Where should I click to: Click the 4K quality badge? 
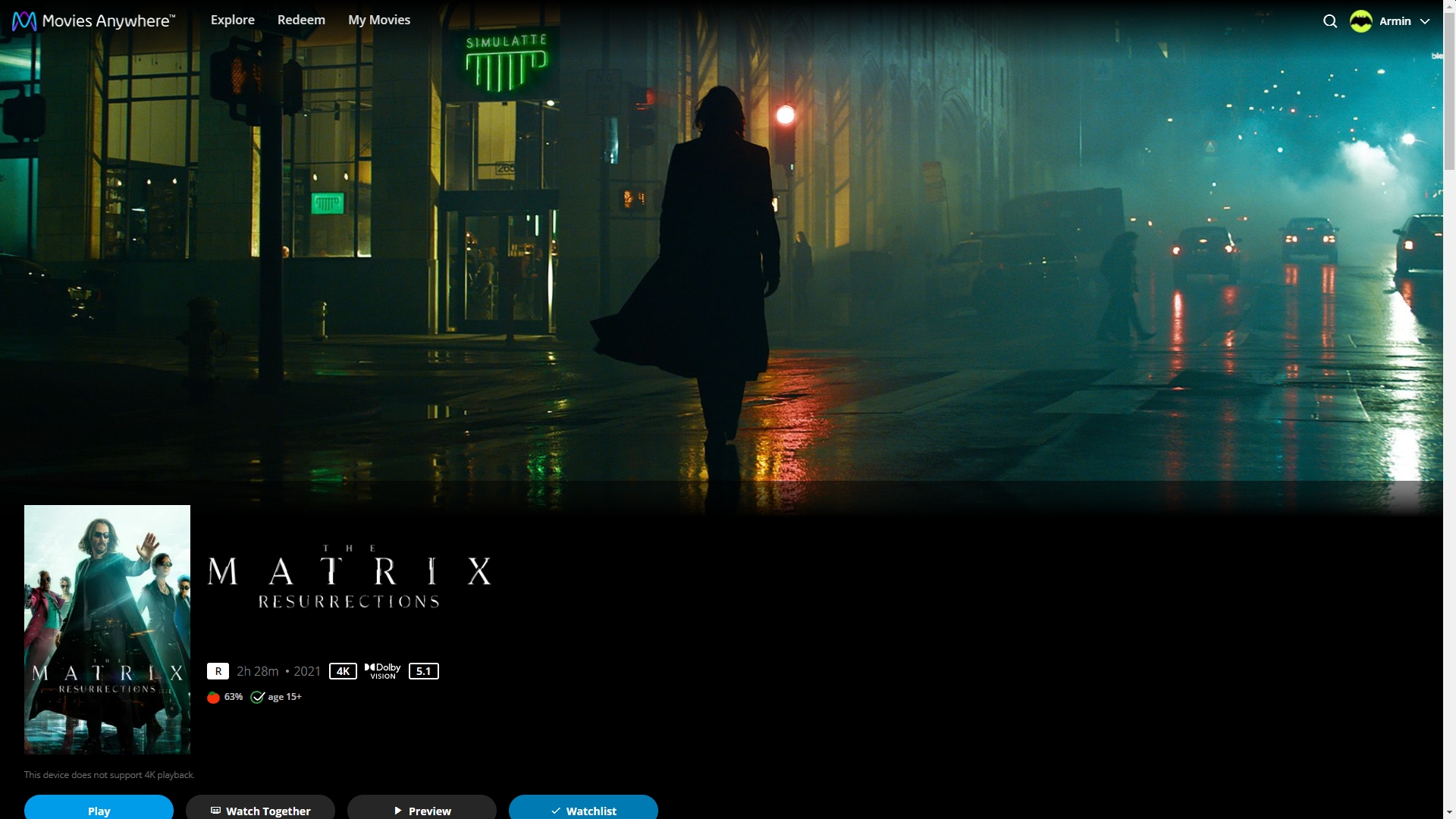pyautogui.click(x=343, y=671)
